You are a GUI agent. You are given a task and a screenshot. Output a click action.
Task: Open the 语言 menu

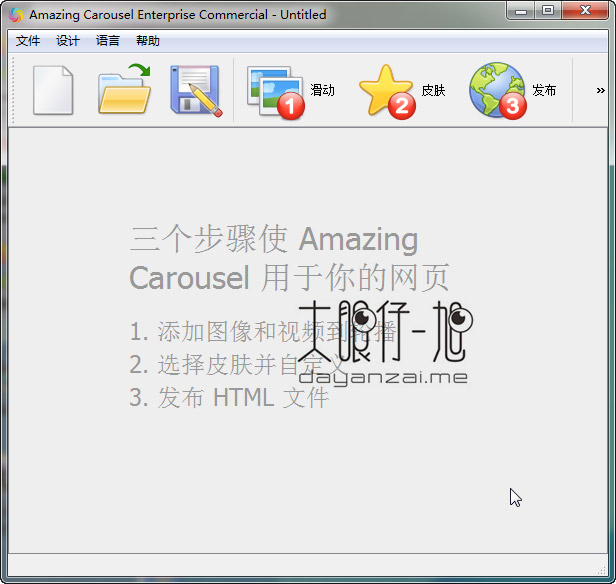[x=108, y=41]
